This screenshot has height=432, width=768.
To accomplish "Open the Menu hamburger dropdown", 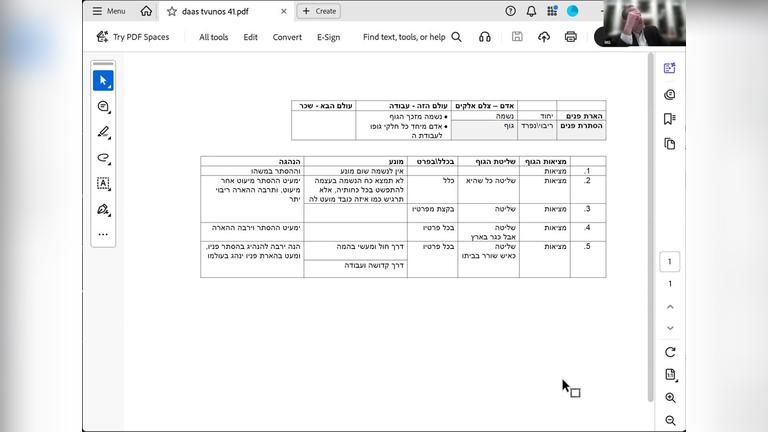I will coord(109,11).
